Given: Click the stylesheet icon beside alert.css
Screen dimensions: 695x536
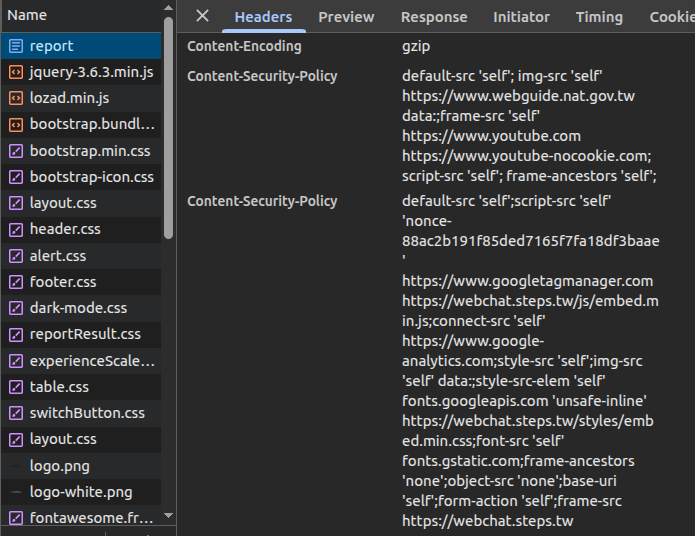Looking at the screenshot, I should pyautogui.click(x=16, y=256).
